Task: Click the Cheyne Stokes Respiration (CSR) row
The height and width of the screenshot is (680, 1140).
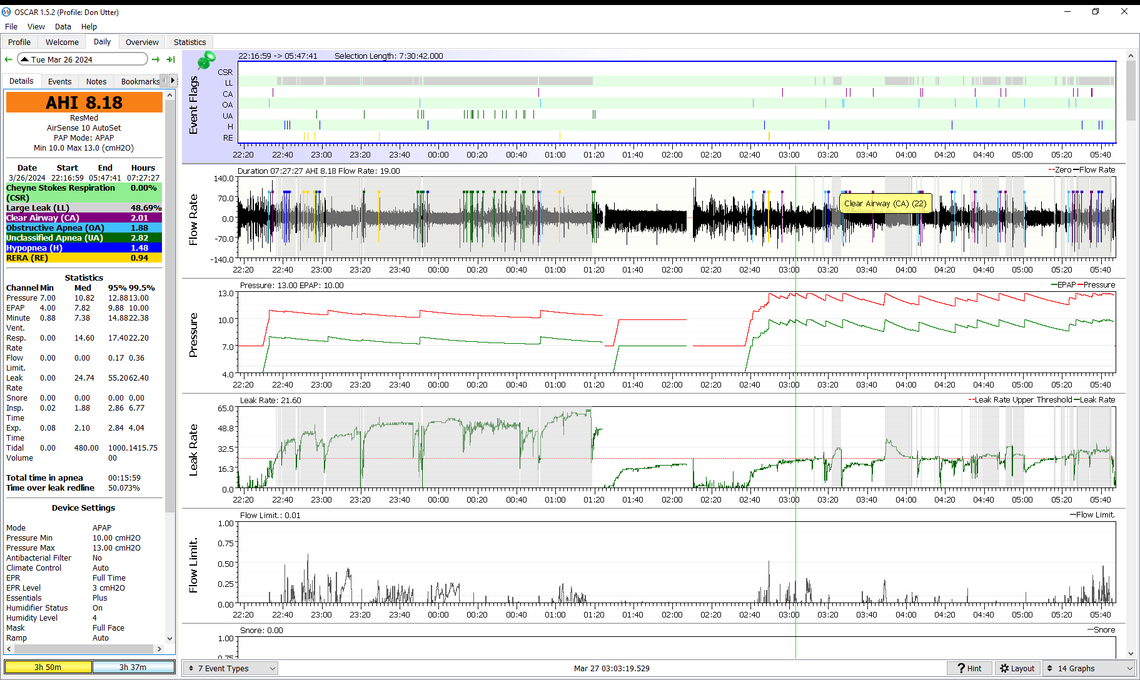Action: (84, 193)
